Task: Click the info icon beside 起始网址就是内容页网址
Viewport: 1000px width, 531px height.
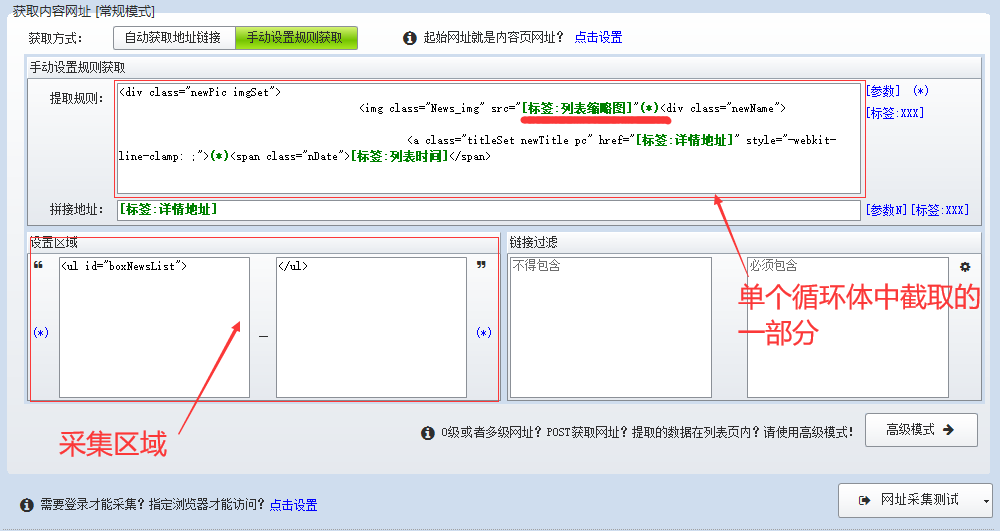Action: 409,38
